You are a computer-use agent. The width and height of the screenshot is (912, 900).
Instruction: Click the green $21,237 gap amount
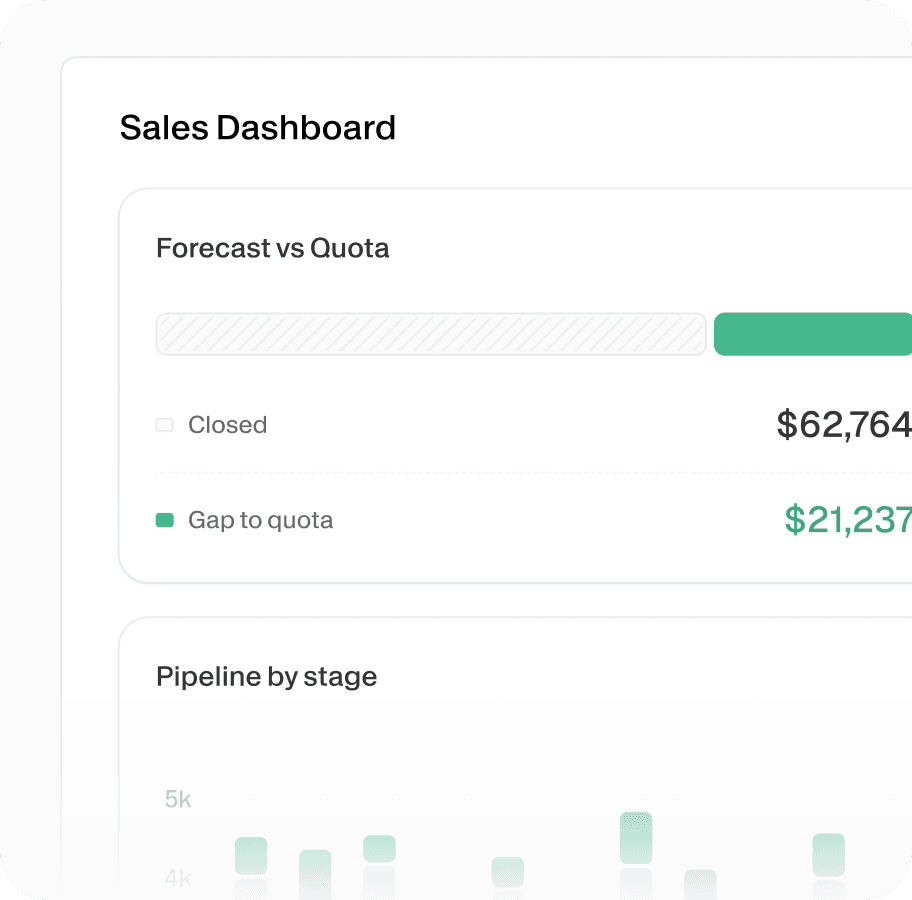coord(847,520)
